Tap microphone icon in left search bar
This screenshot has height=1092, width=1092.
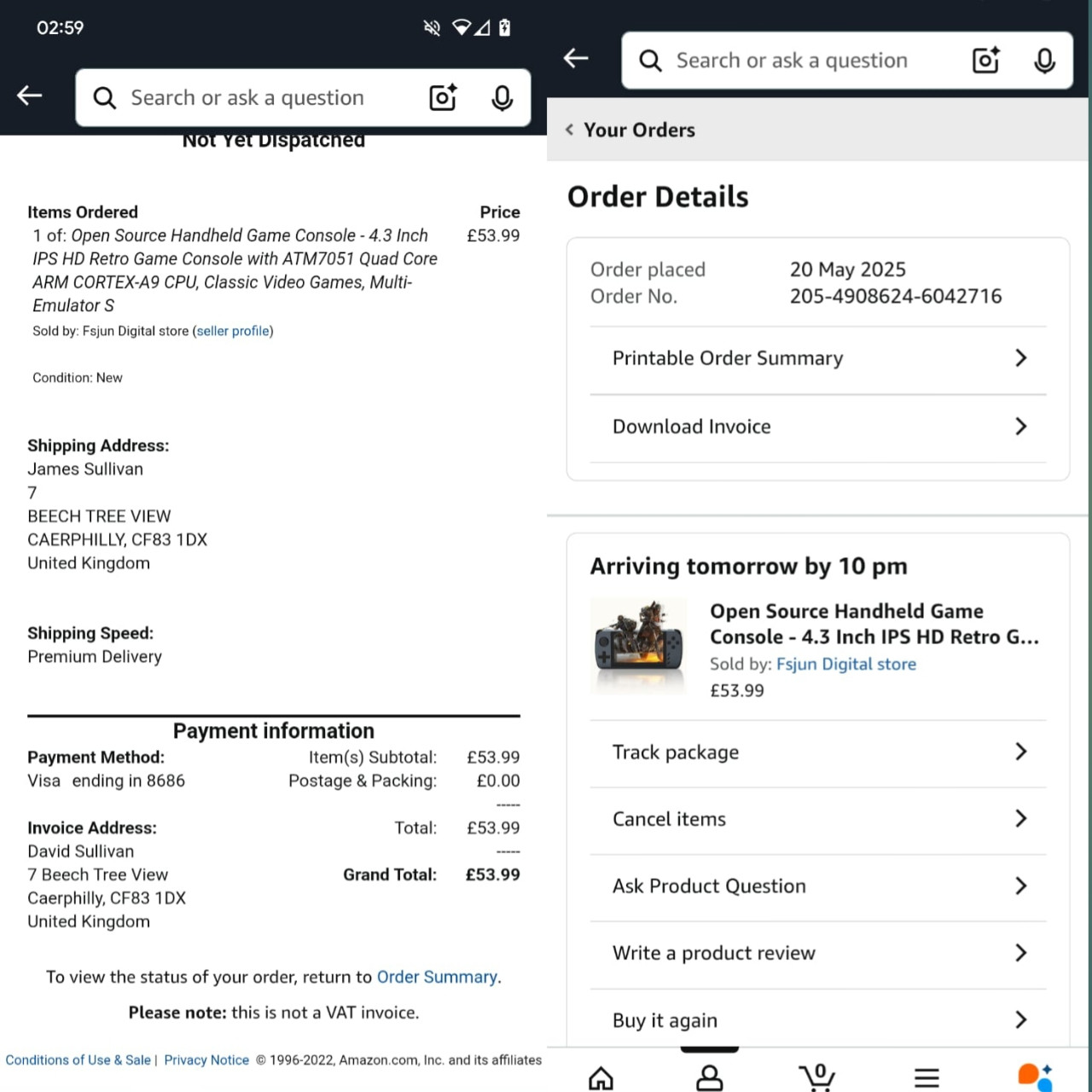502,98
